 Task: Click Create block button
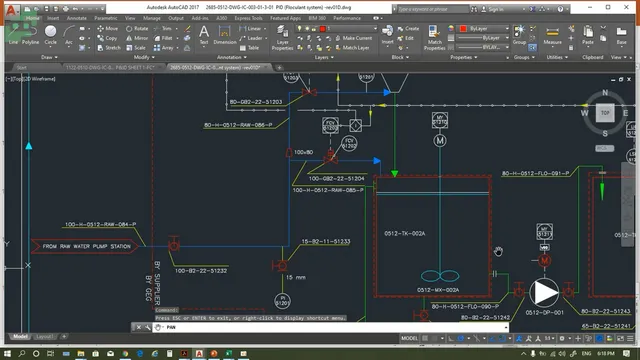(x=408, y=29)
